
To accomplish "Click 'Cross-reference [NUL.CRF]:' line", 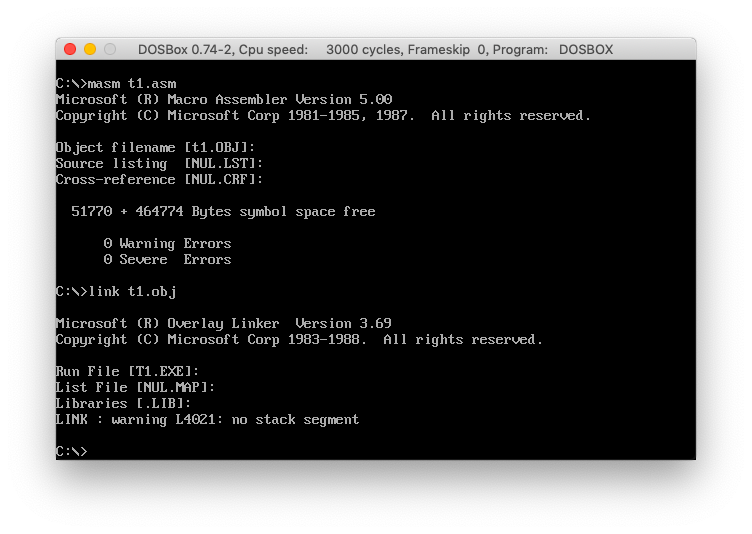I will point(159,179).
